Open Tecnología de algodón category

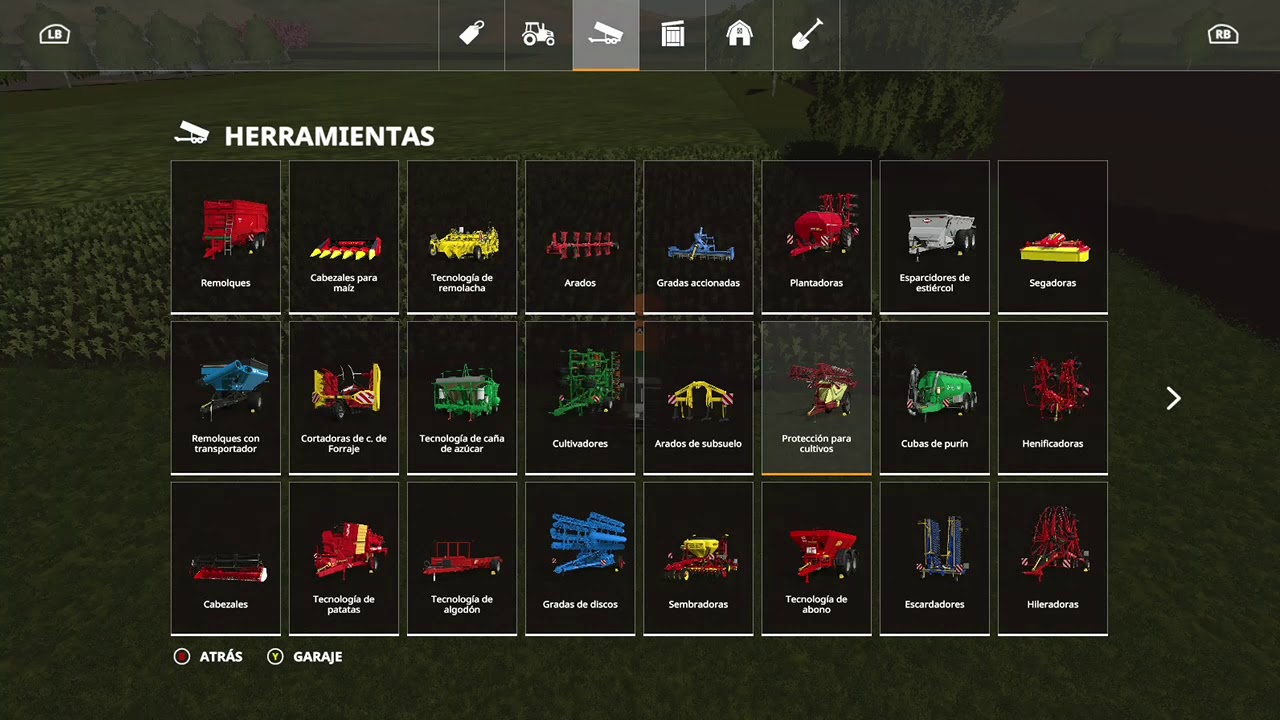462,559
